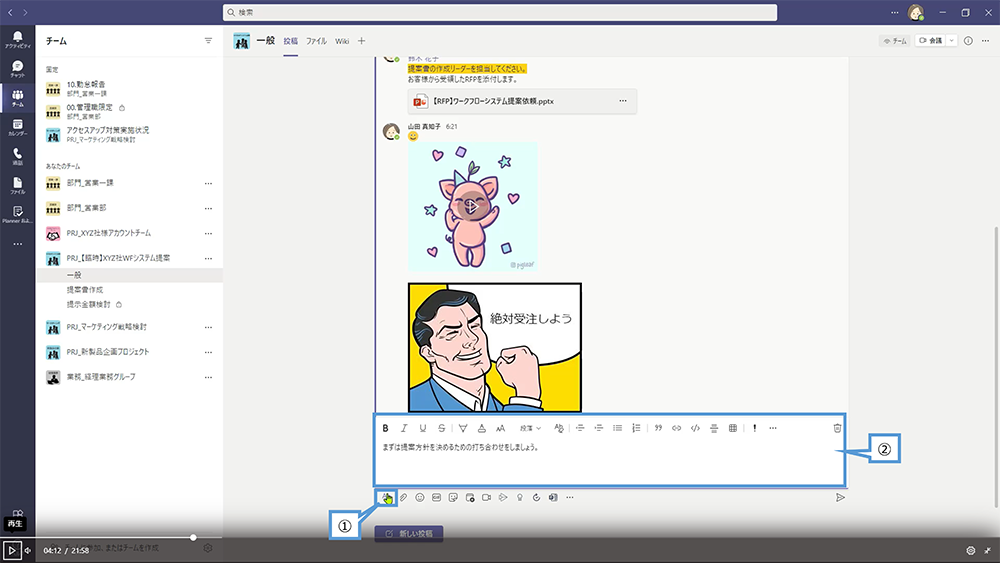
Task: Click the schedule meeting icon under compose box
Action: click(x=470, y=497)
